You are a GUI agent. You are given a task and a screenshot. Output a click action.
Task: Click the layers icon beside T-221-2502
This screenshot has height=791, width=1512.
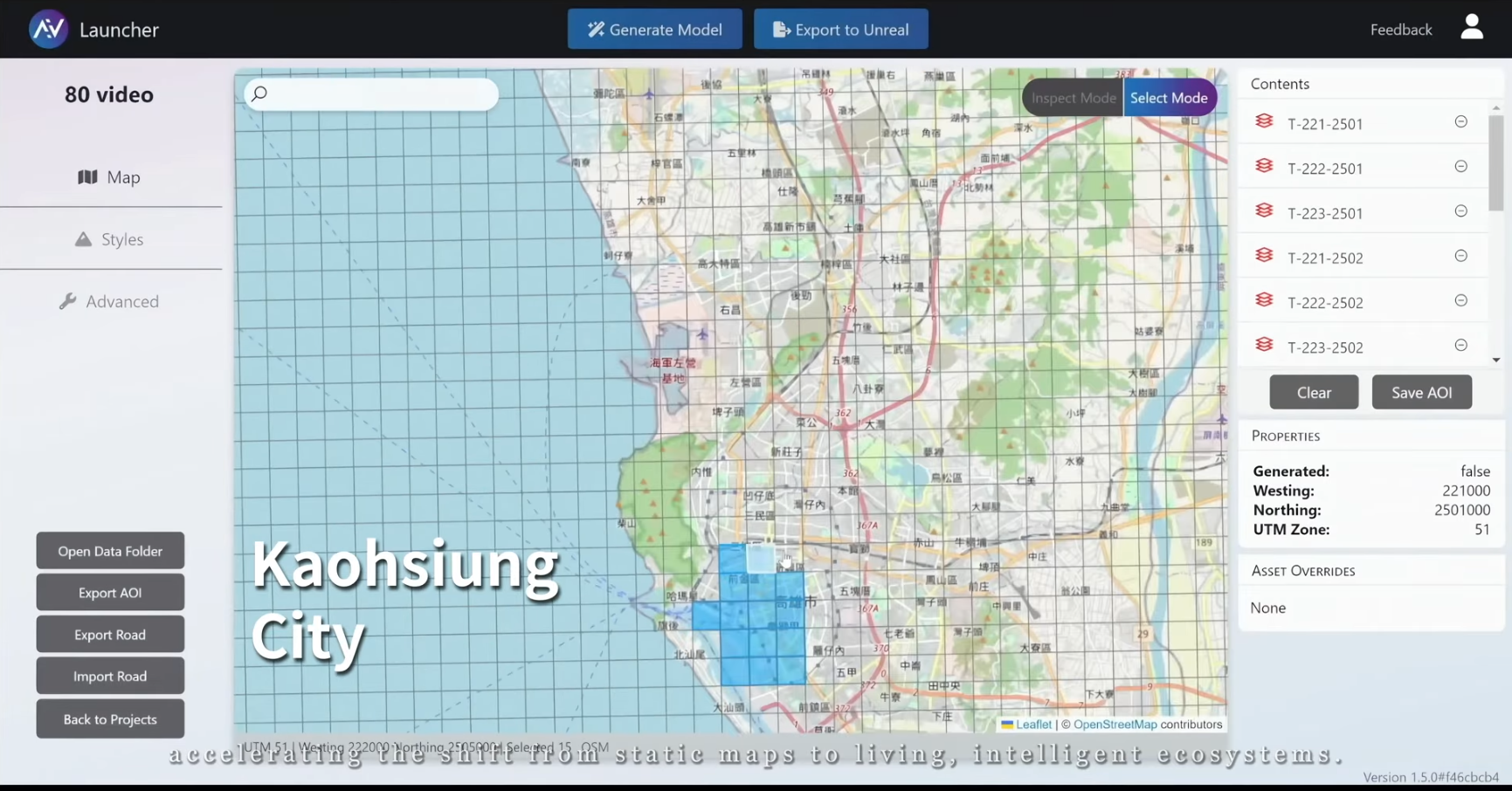(1264, 255)
